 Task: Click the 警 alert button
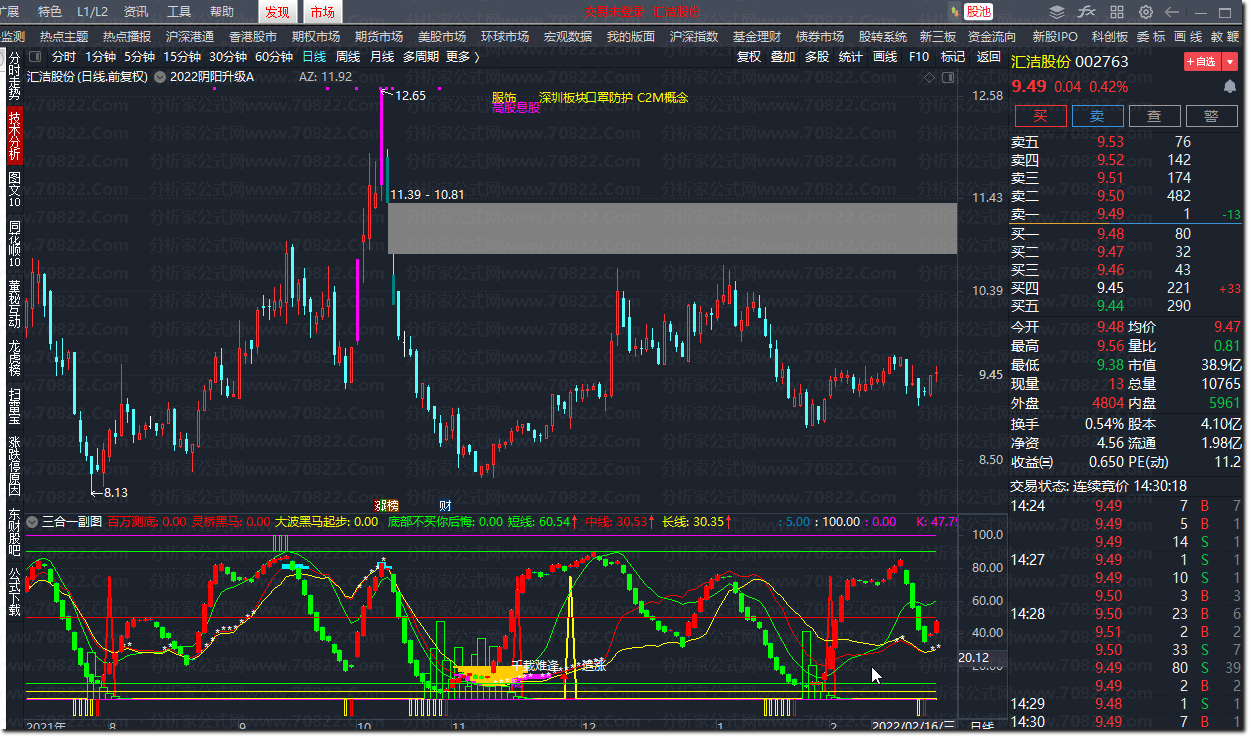[x=1211, y=116]
